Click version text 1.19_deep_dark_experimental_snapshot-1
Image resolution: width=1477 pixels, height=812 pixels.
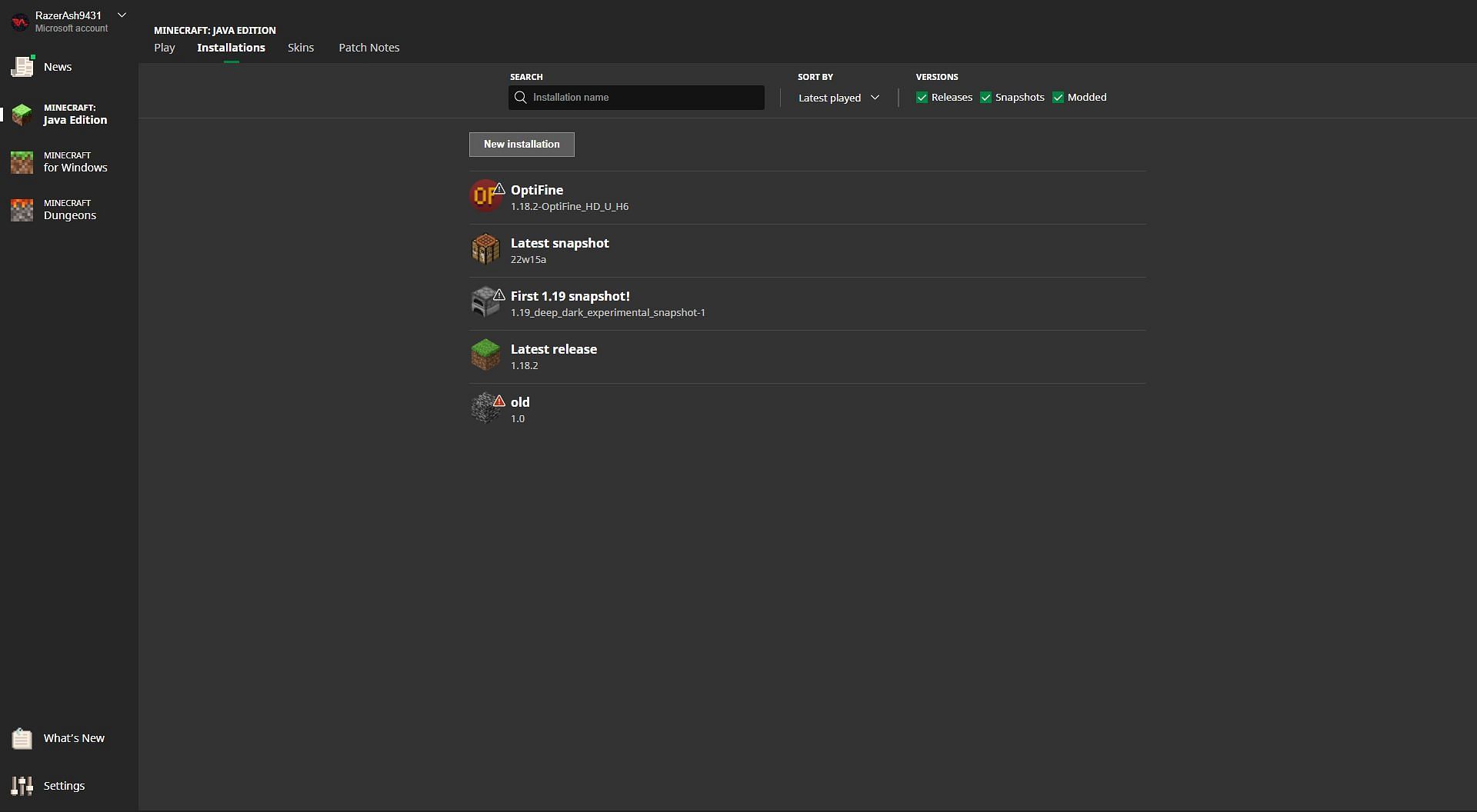608,313
